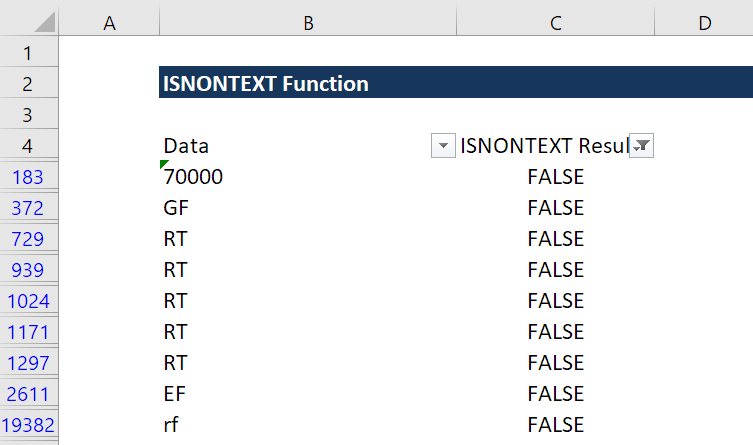Click the error indicator triangle on 70000
The image size is (753, 445).
tap(164, 165)
